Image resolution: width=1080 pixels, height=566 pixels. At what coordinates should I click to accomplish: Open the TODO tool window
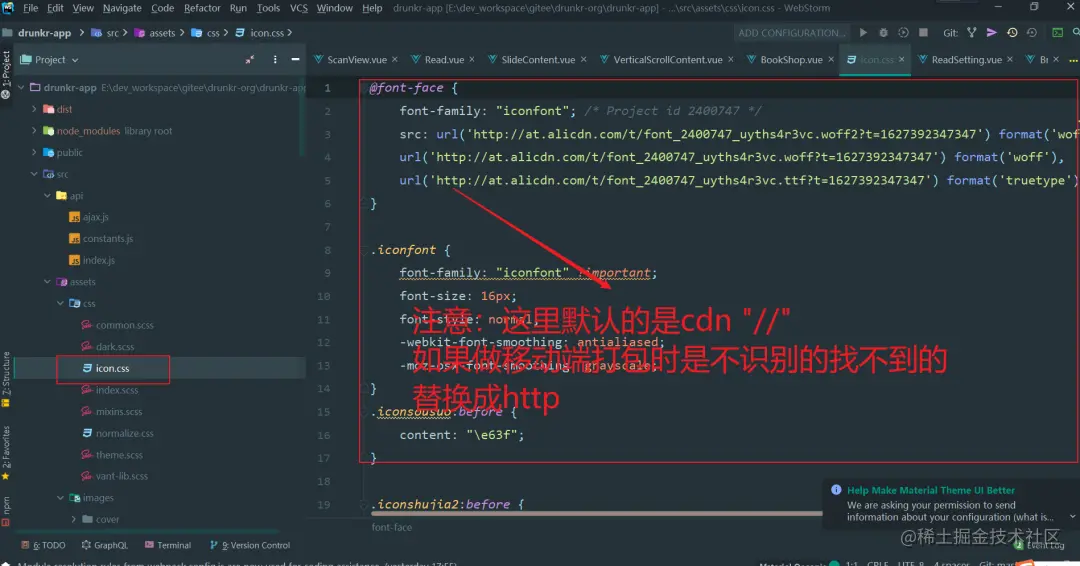(43, 545)
